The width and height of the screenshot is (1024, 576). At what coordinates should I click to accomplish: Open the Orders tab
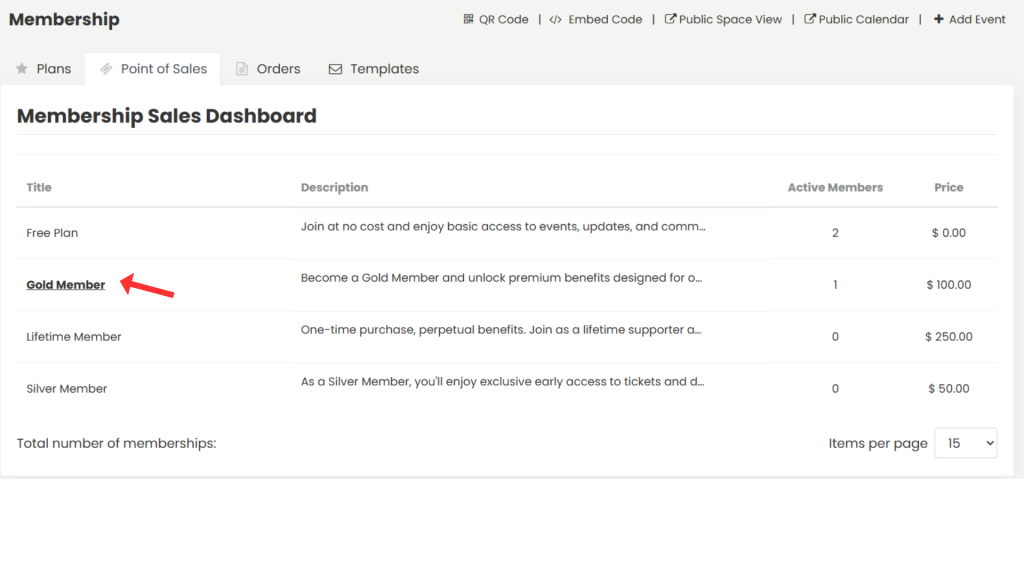pos(268,69)
